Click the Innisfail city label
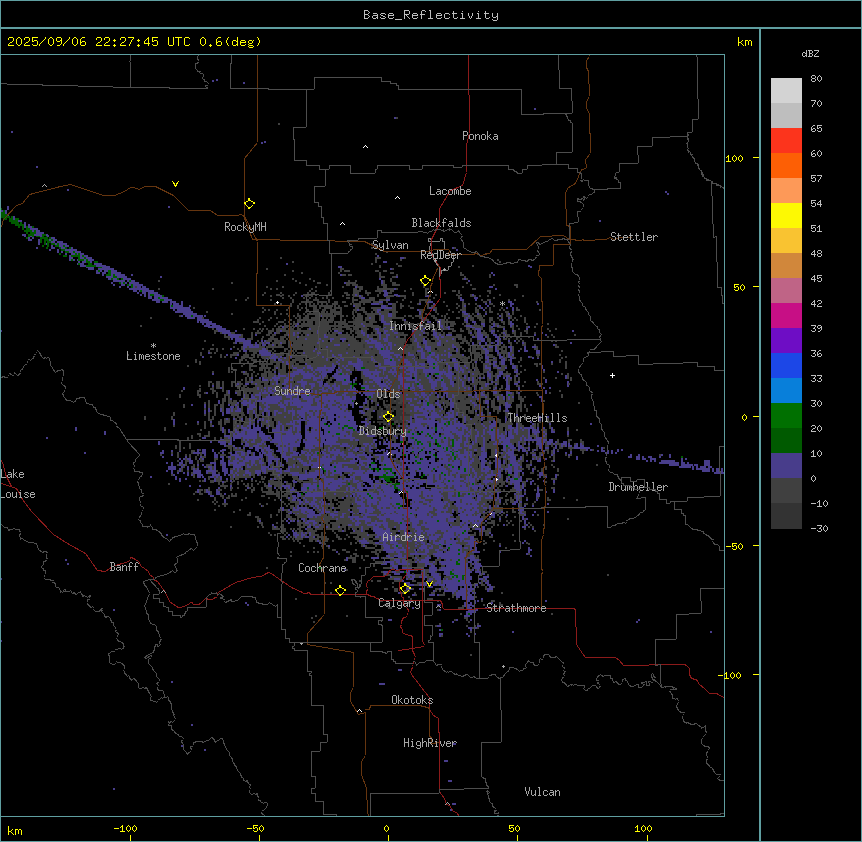862x842 pixels. [x=415, y=326]
